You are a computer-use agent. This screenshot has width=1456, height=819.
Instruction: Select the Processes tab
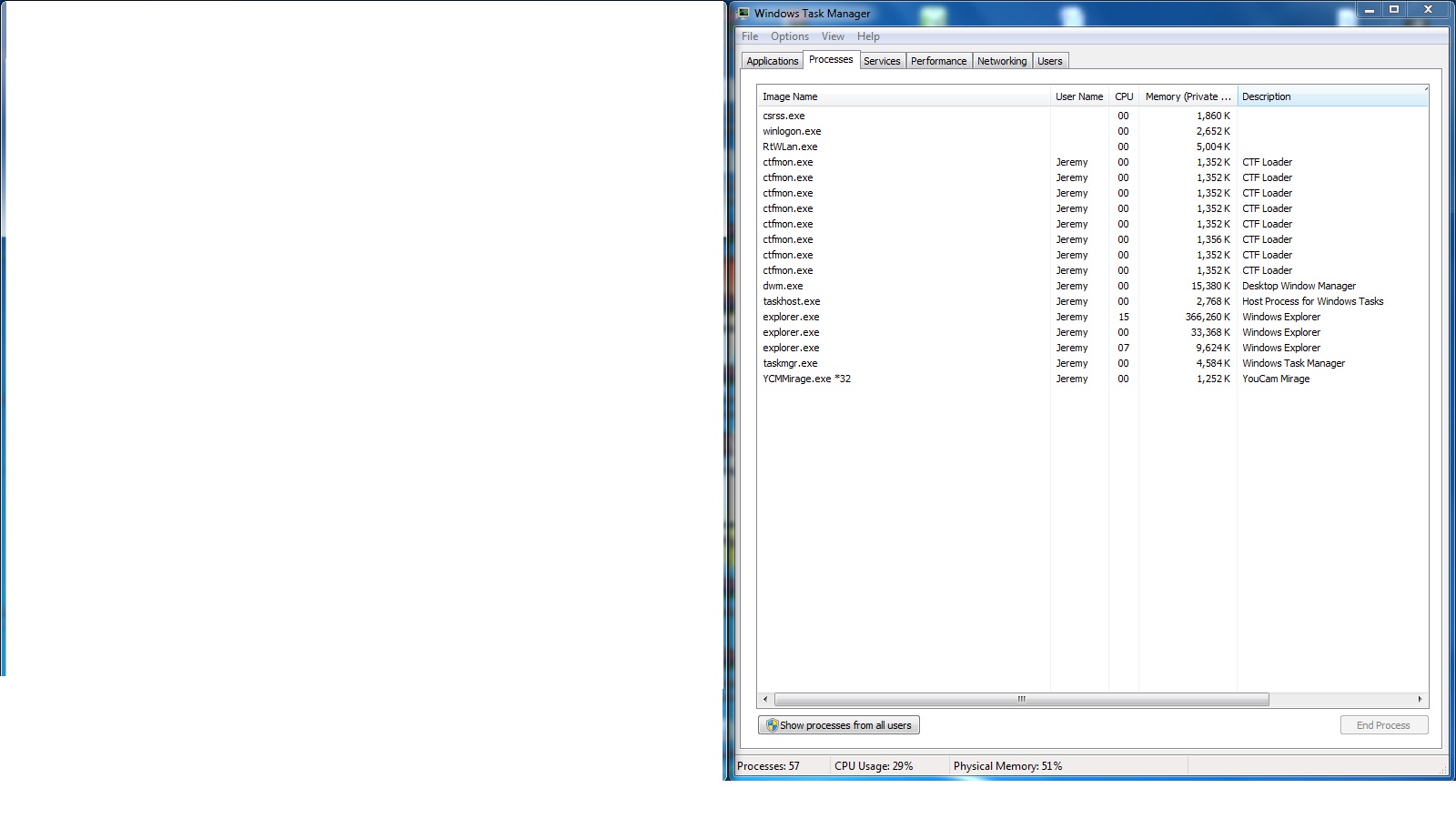[x=831, y=59]
